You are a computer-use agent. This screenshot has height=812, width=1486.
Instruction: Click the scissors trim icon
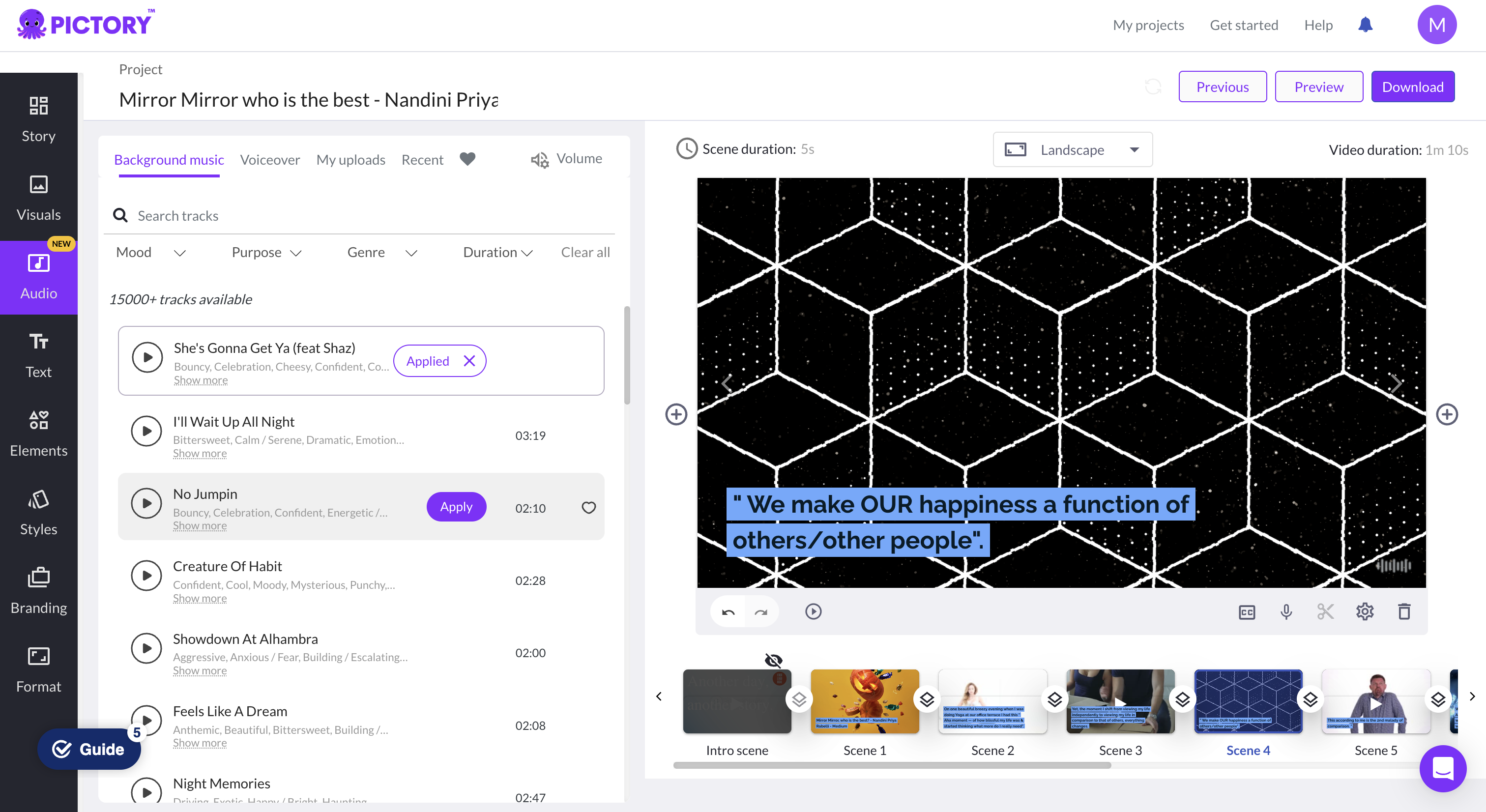coord(1325,612)
